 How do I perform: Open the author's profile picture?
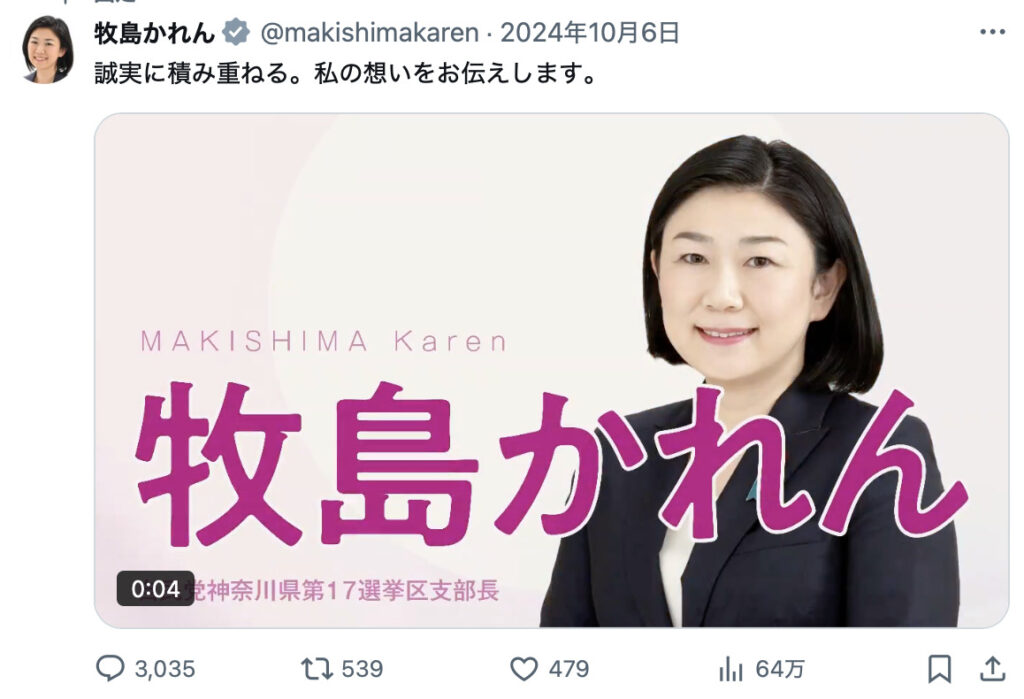point(48,50)
